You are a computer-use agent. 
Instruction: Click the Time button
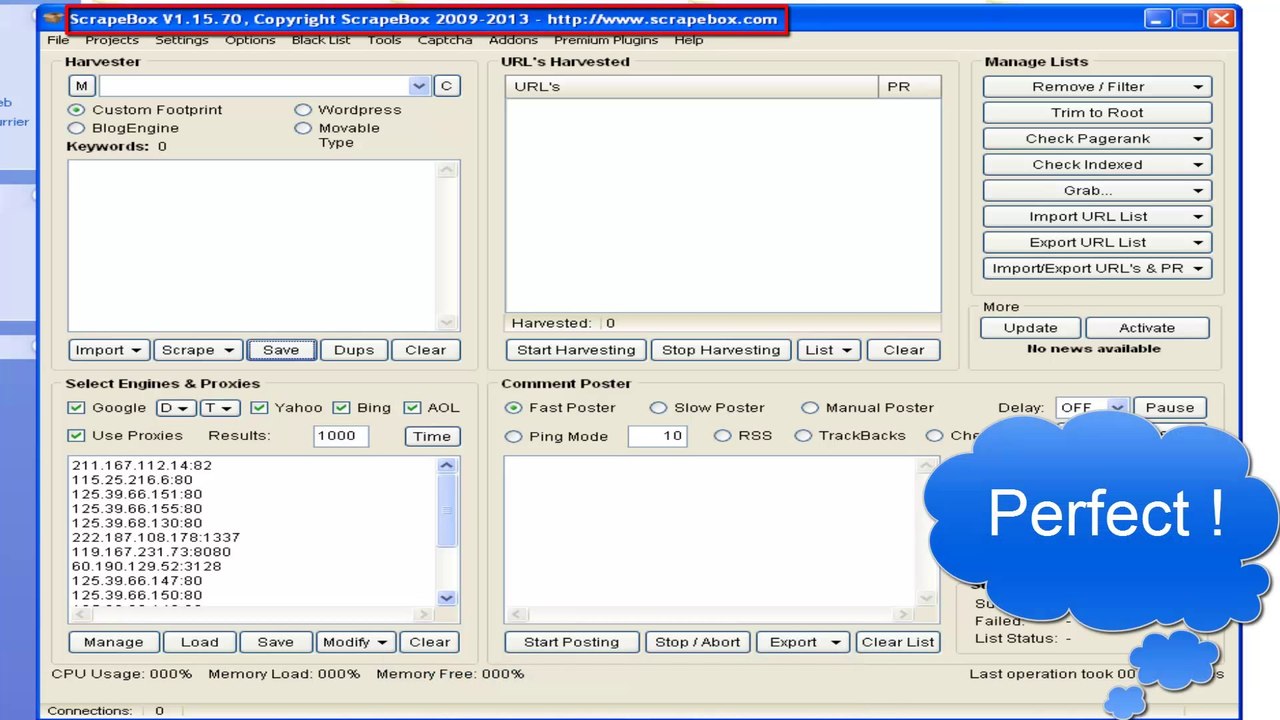pyautogui.click(x=432, y=436)
